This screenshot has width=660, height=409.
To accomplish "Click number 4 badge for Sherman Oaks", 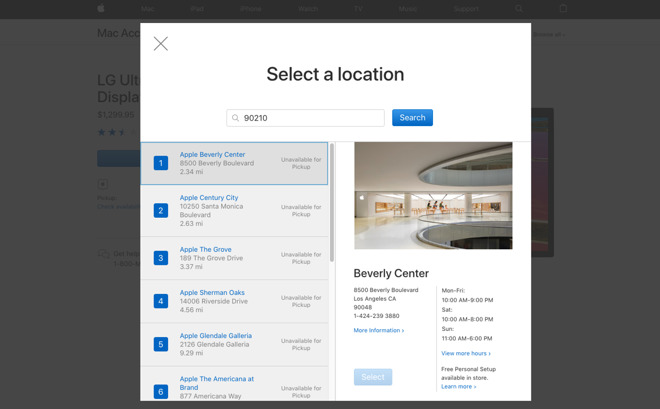I will coord(161,301).
